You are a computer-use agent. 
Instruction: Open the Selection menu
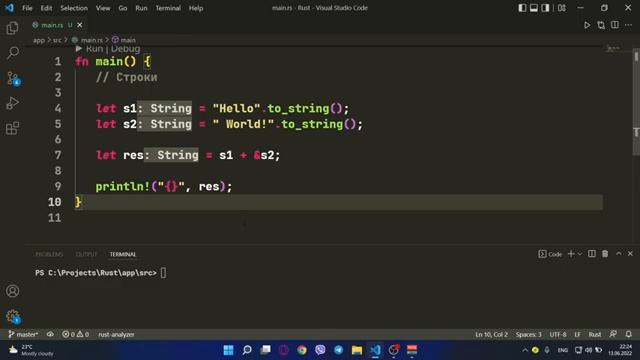(x=74, y=8)
